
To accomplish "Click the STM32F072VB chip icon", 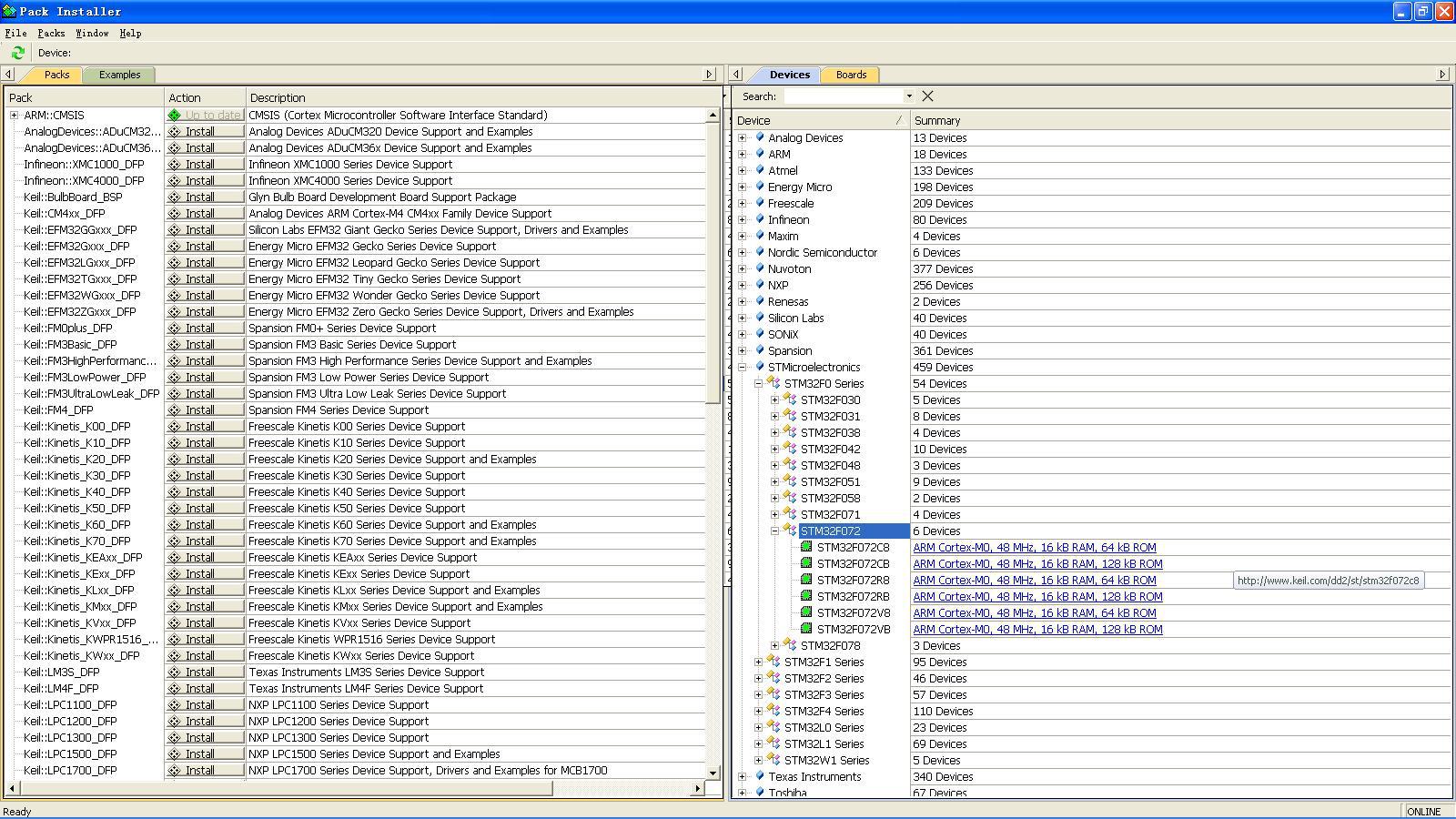I will (806, 629).
